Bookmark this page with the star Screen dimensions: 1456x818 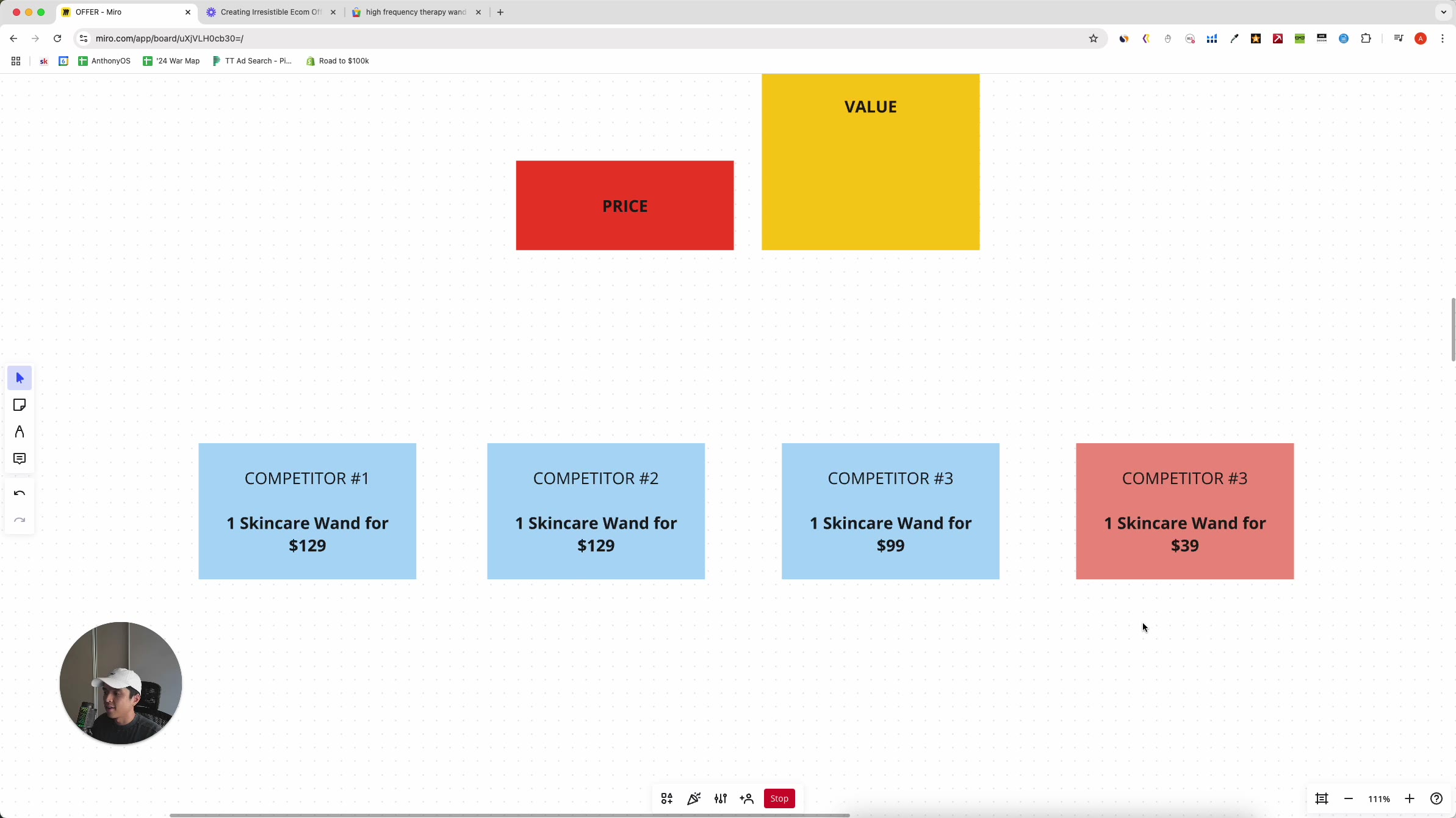click(x=1094, y=38)
